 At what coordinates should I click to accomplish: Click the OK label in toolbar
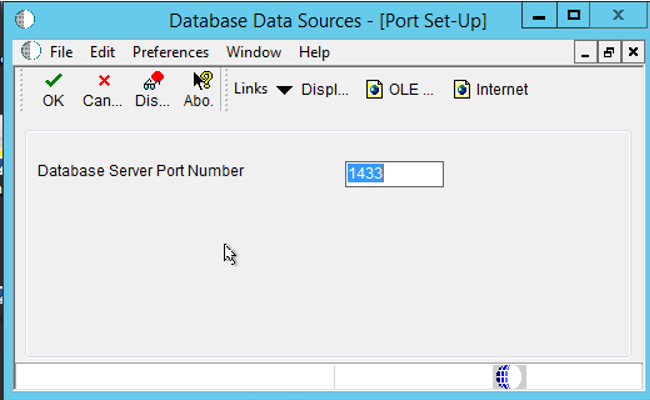point(53,101)
